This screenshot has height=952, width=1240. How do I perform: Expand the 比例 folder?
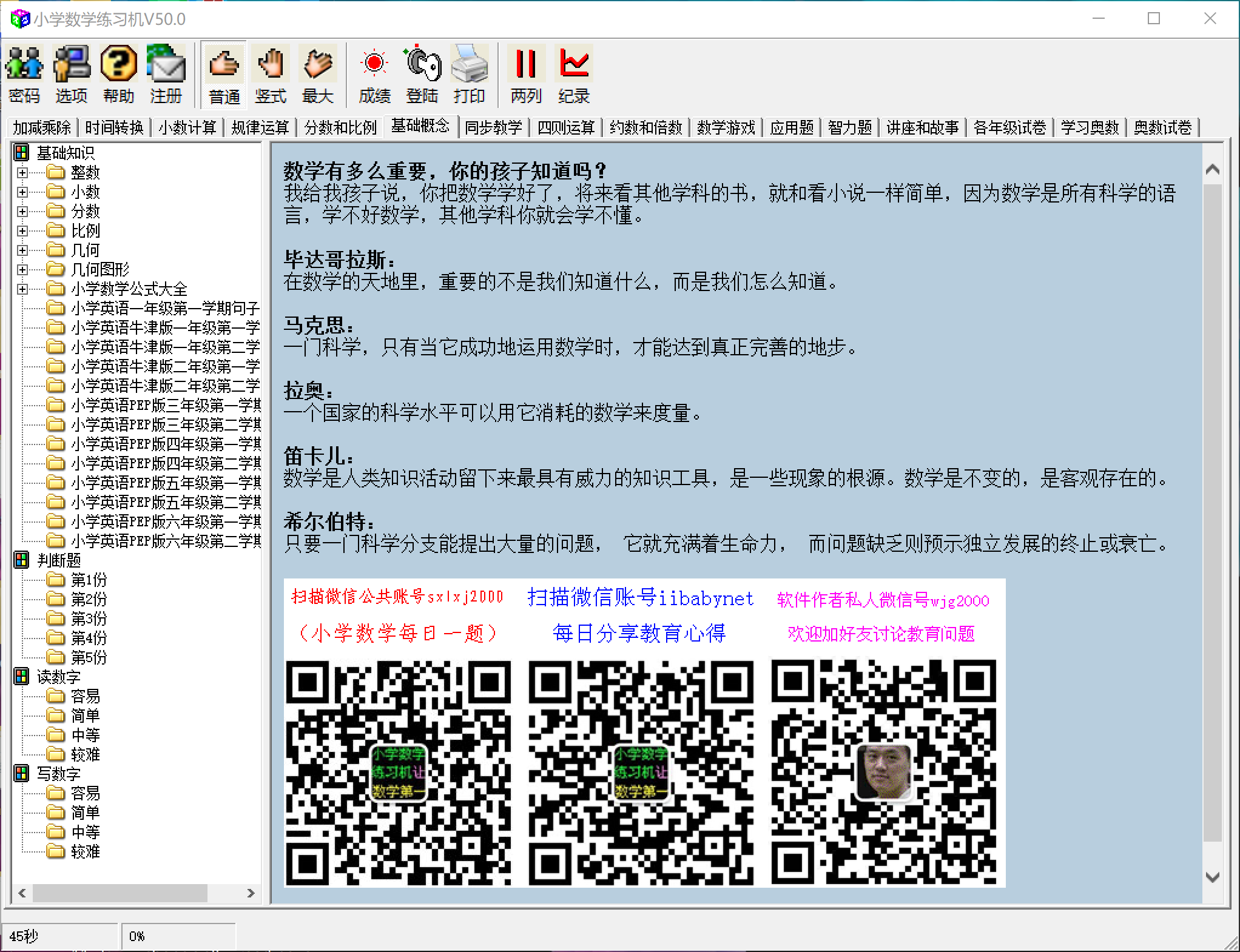point(22,231)
